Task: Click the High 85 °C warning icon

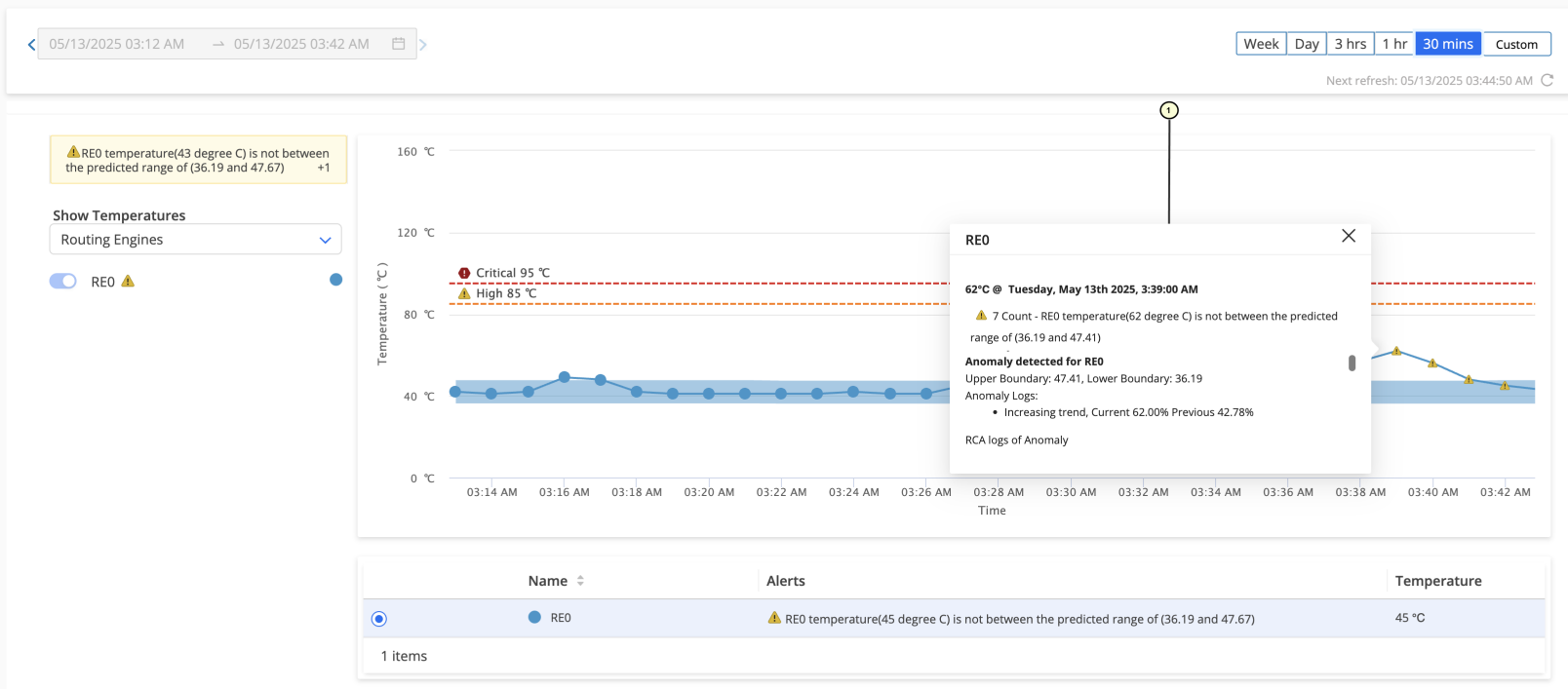Action: click(x=464, y=293)
